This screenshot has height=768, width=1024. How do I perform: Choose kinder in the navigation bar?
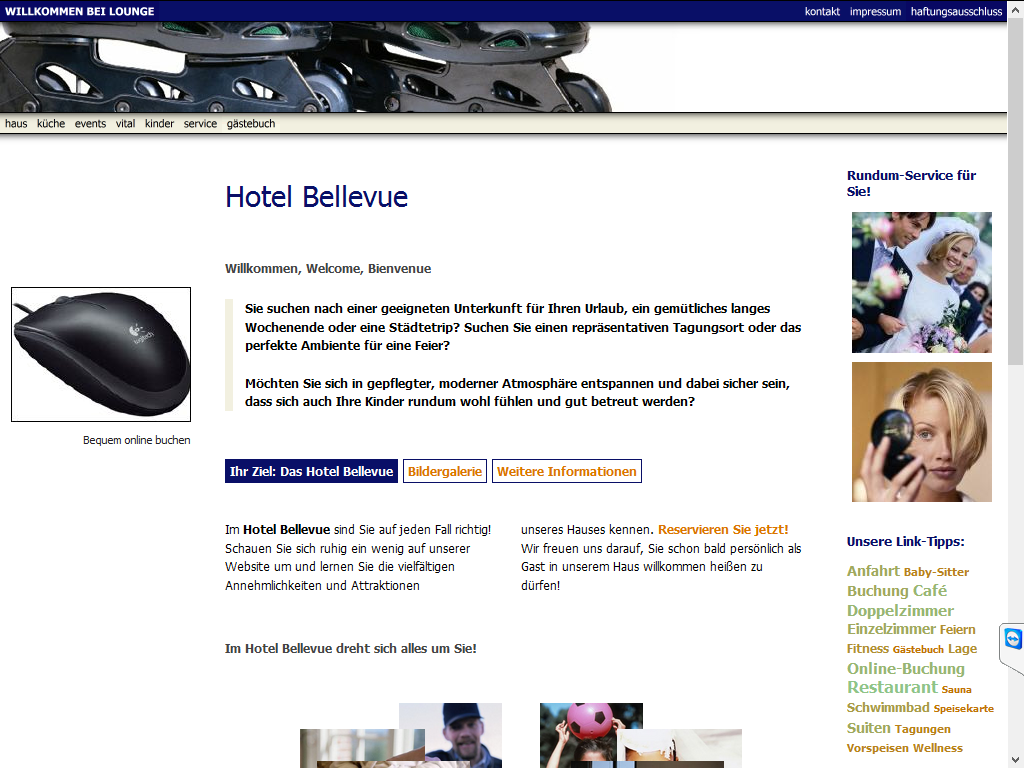point(159,123)
